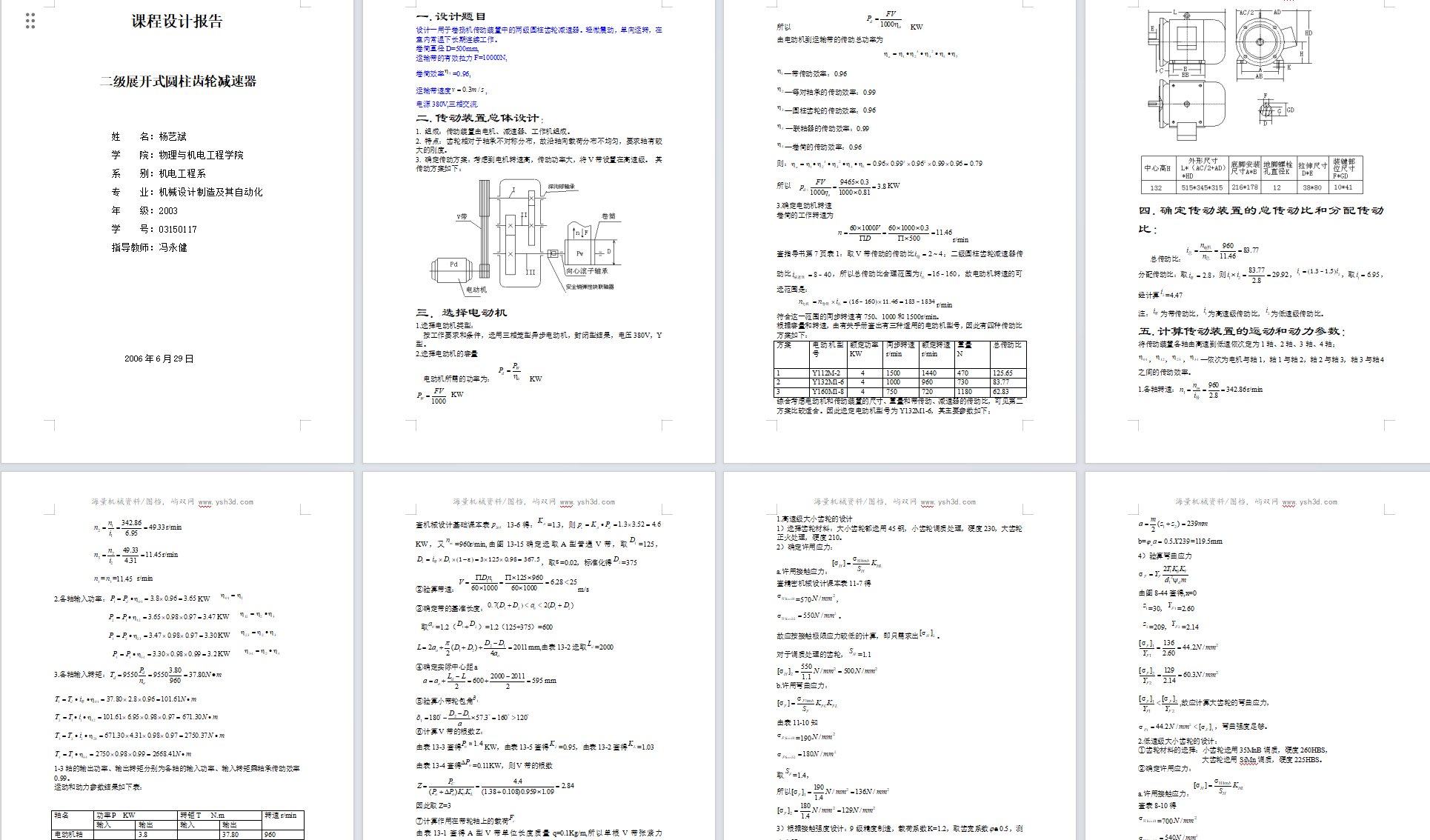
Task: Open www.ysh3d.com link on seventh page header
Action: [948, 502]
